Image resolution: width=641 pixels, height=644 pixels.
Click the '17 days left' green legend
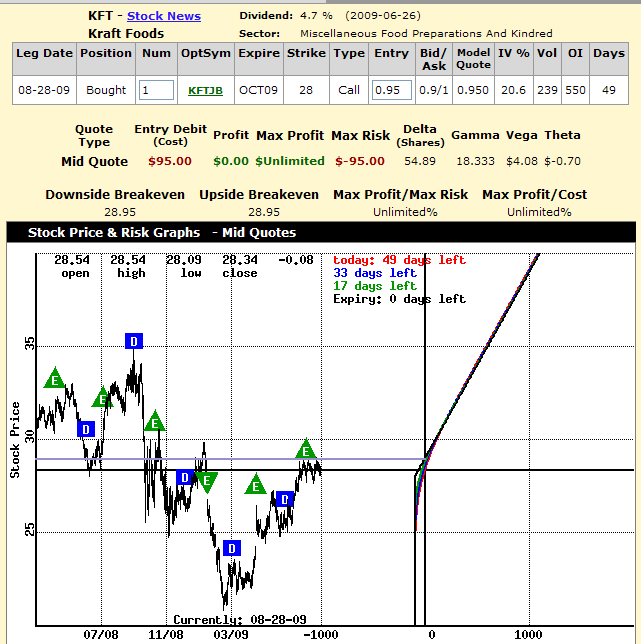coord(375,286)
